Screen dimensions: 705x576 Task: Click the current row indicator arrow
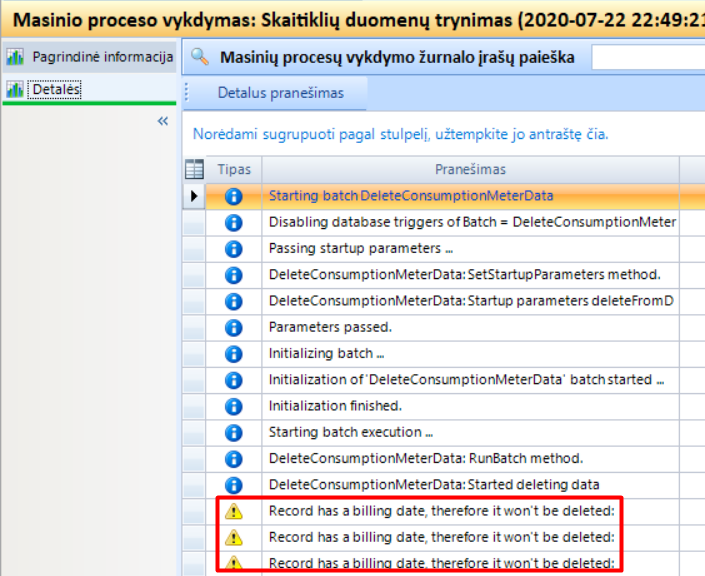pos(195,196)
